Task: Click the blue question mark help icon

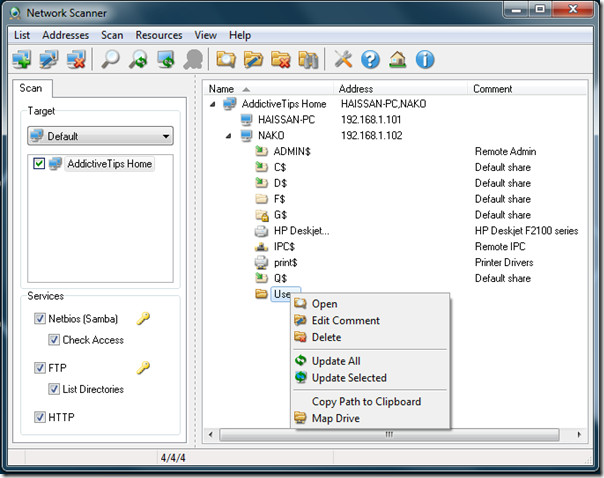Action: coord(370,60)
